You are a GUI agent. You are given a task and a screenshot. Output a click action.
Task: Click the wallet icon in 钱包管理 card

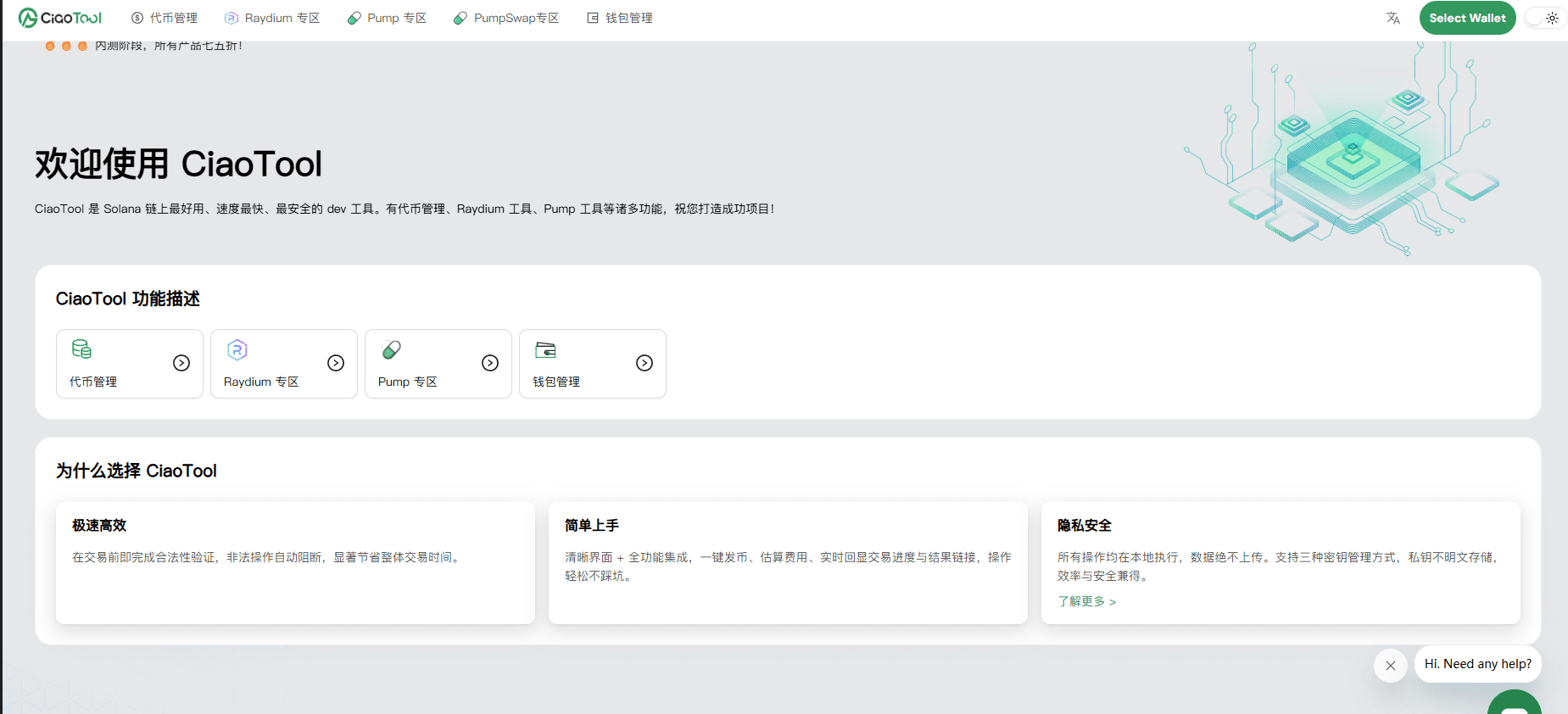(x=545, y=349)
